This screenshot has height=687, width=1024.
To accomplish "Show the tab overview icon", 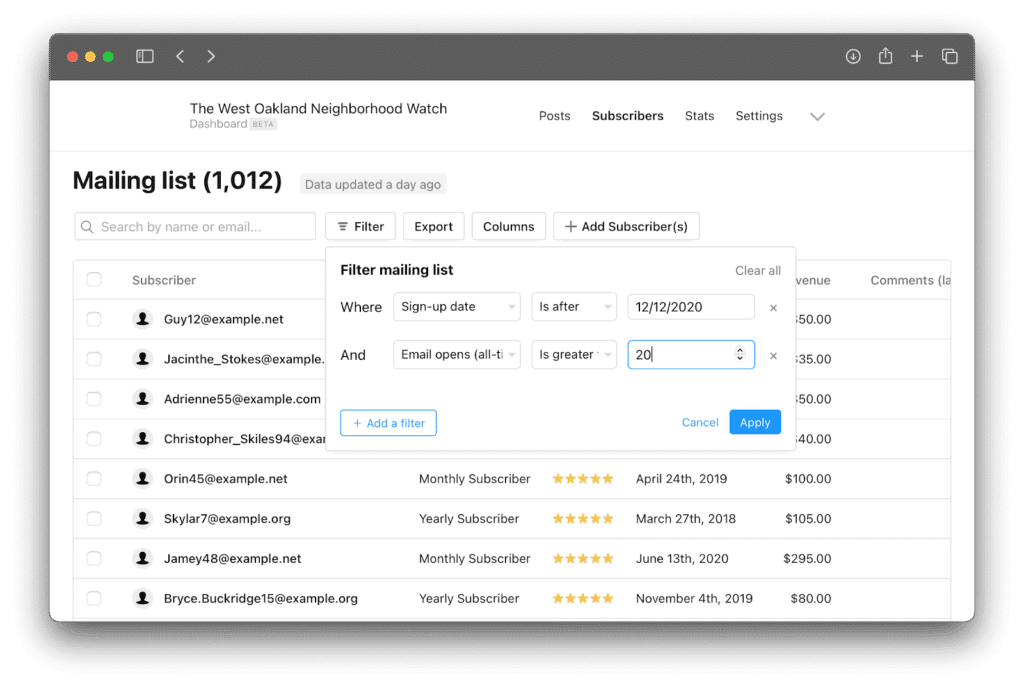I will pyautogui.click(x=950, y=57).
